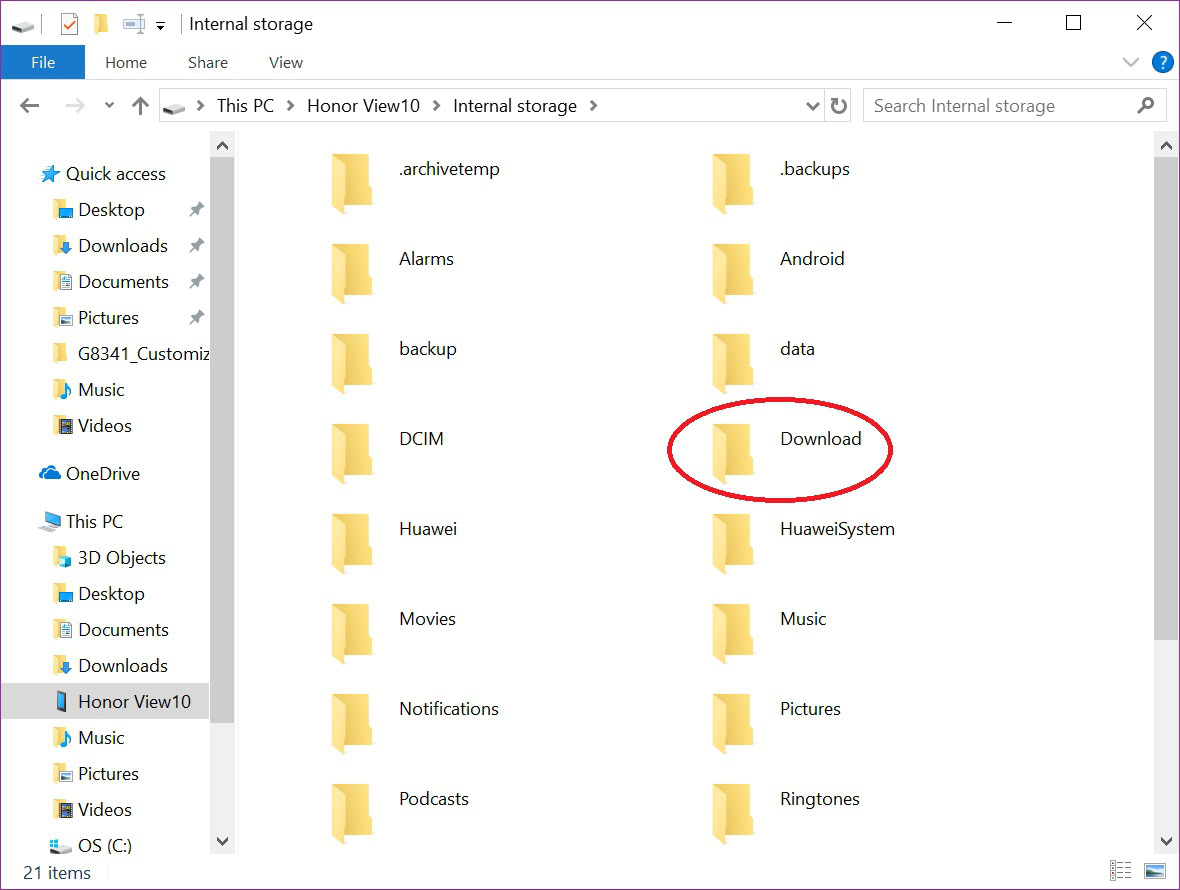Click the New folder quick access toolbar icon
The height and width of the screenshot is (890, 1180).
point(101,24)
